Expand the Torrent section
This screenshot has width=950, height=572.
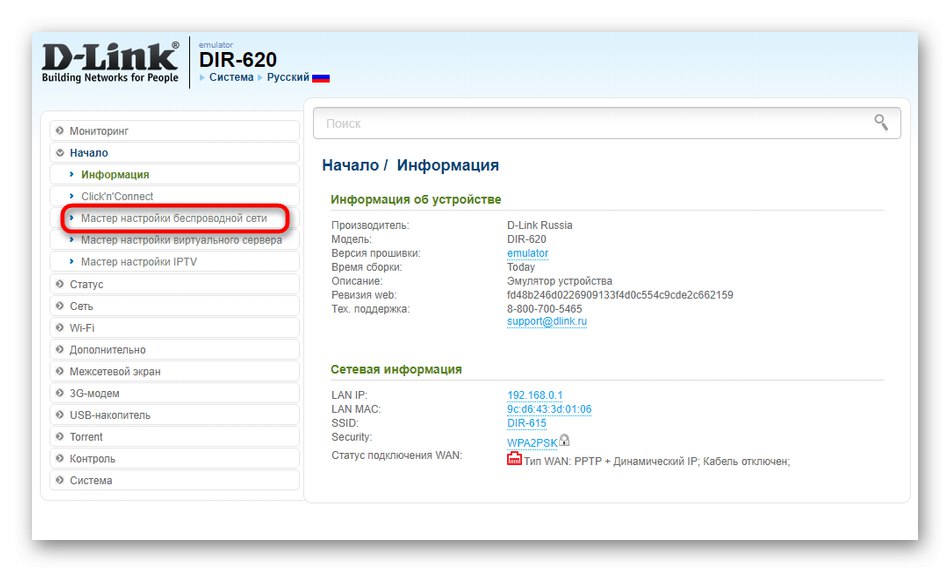pyautogui.click(x=174, y=437)
